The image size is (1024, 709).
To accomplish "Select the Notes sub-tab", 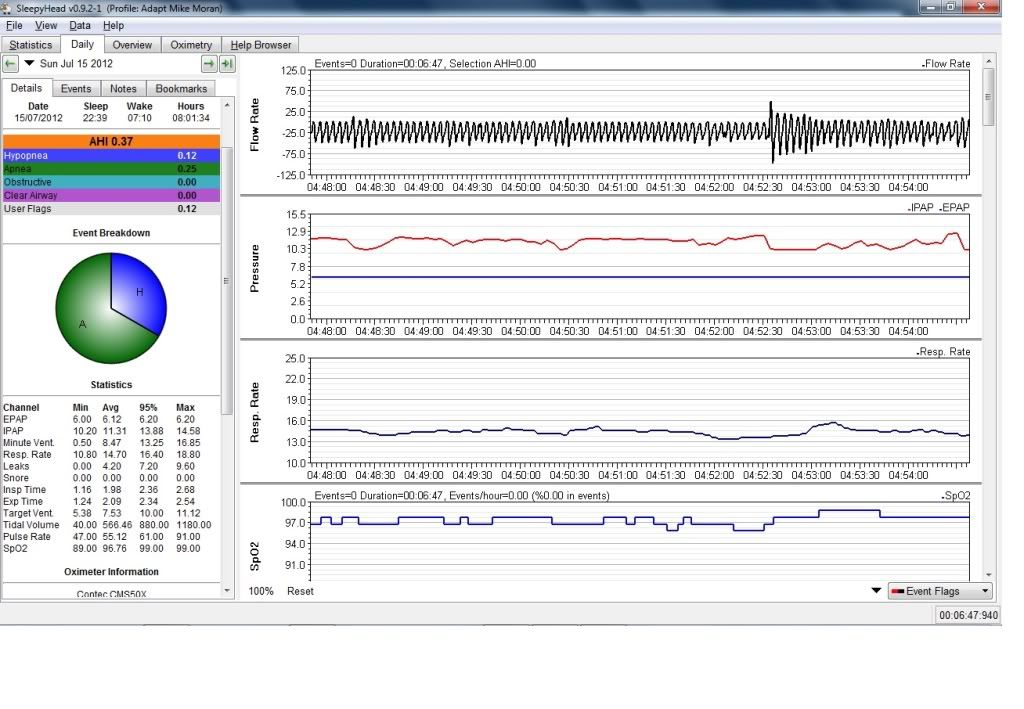I will click(x=123, y=89).
